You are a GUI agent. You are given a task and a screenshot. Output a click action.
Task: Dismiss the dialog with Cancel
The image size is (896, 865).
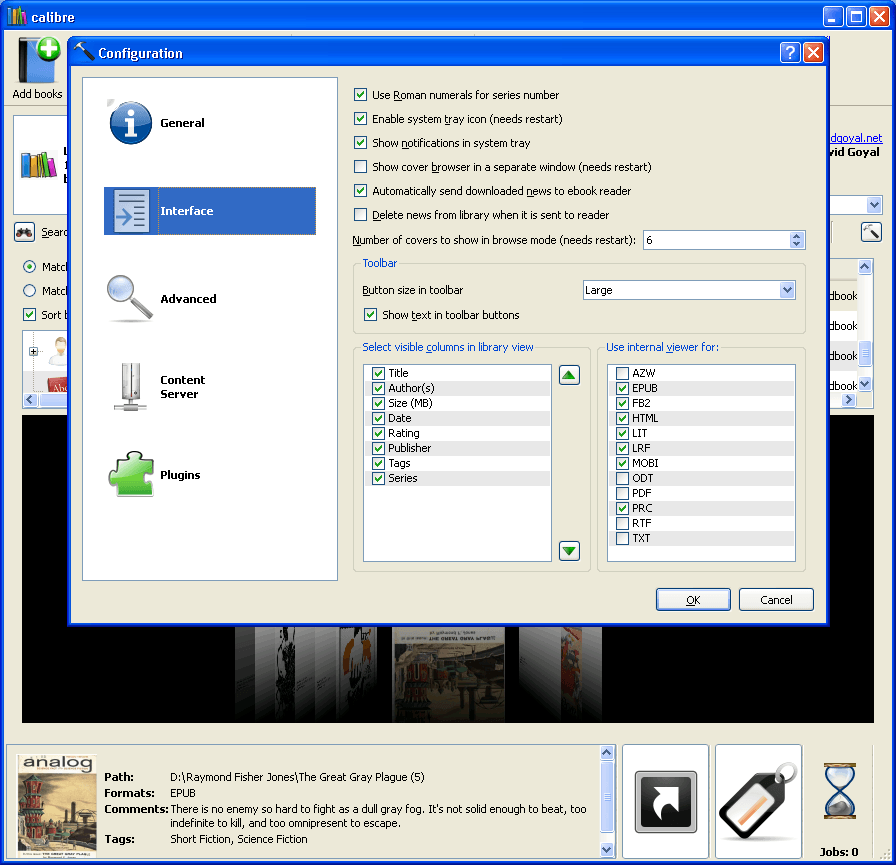click(776, 599)
